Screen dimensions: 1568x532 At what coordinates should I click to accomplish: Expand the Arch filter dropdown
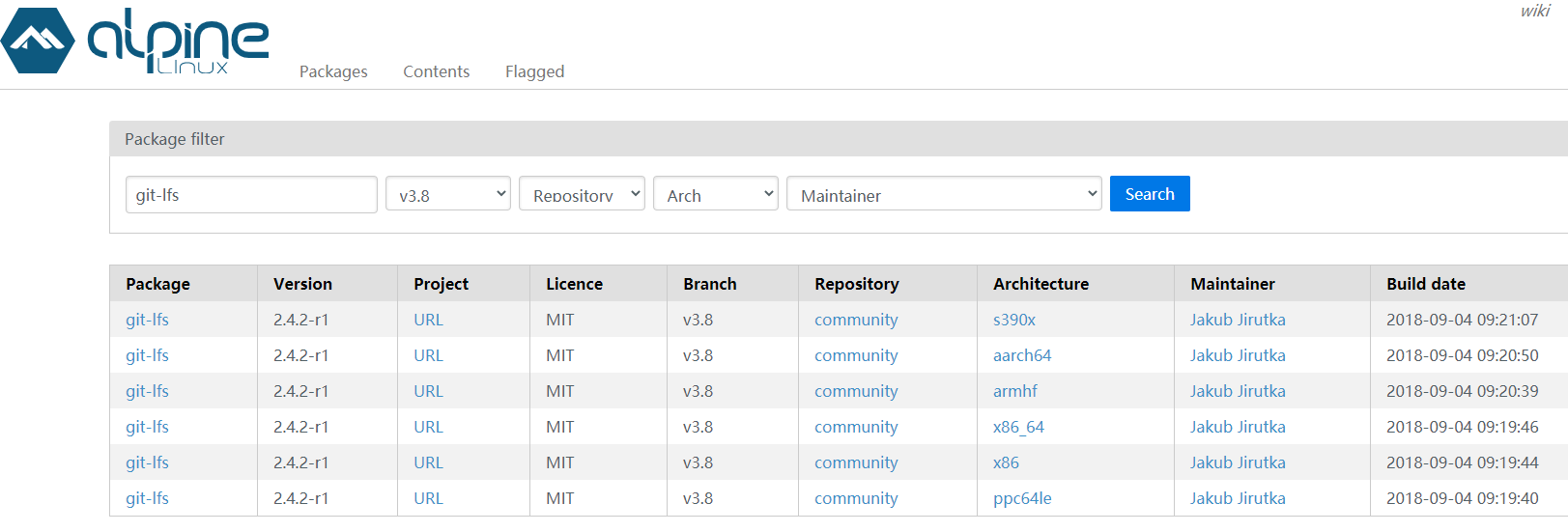[x=716, y=194]
